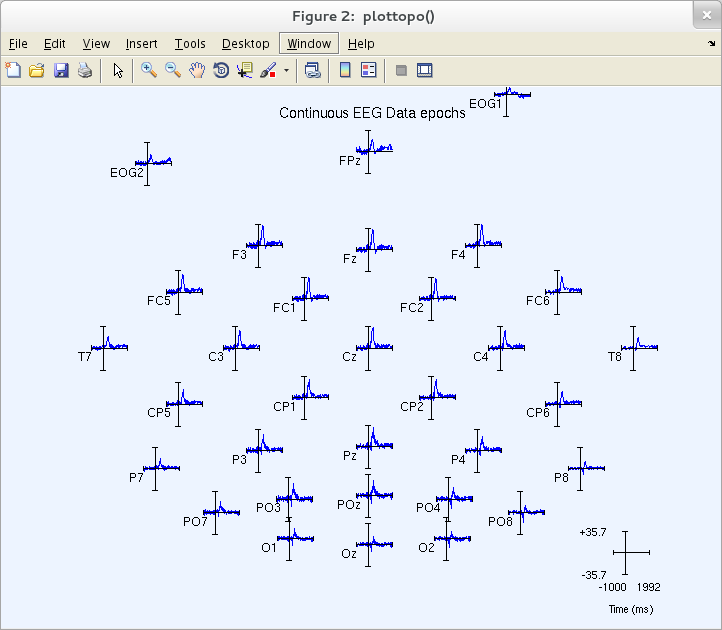The width and height of the screenshot is (722, 630).
Task: Expand the Brush color dropdown arrow
Action: coord(287,71)
